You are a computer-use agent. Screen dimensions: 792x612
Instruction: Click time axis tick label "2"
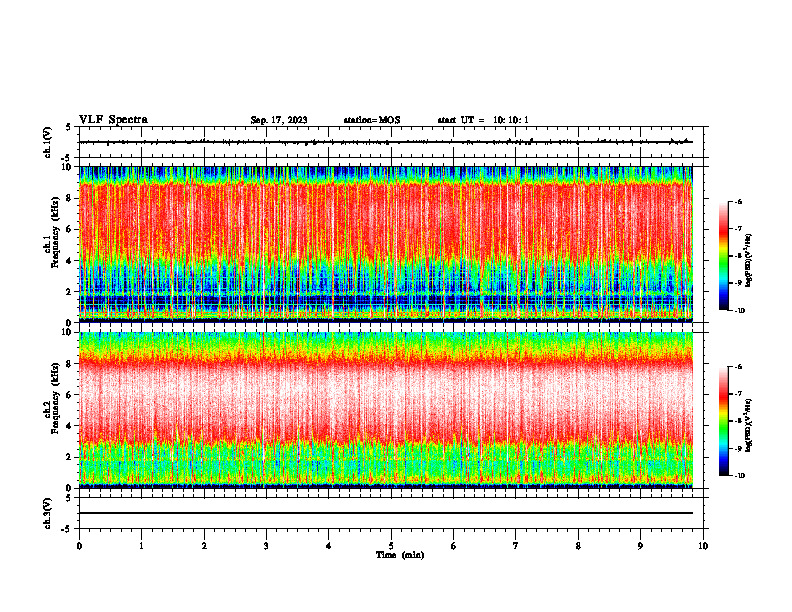pyautogui.click(x=204, y=546)
